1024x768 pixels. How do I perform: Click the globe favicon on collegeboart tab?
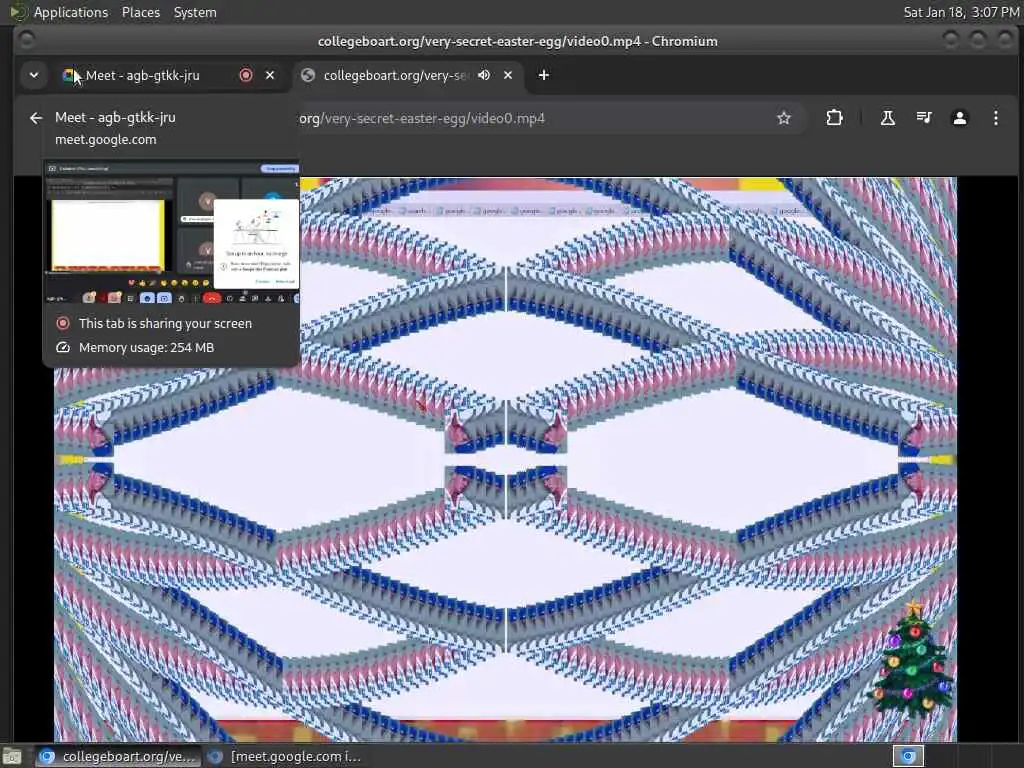[308, 75]
